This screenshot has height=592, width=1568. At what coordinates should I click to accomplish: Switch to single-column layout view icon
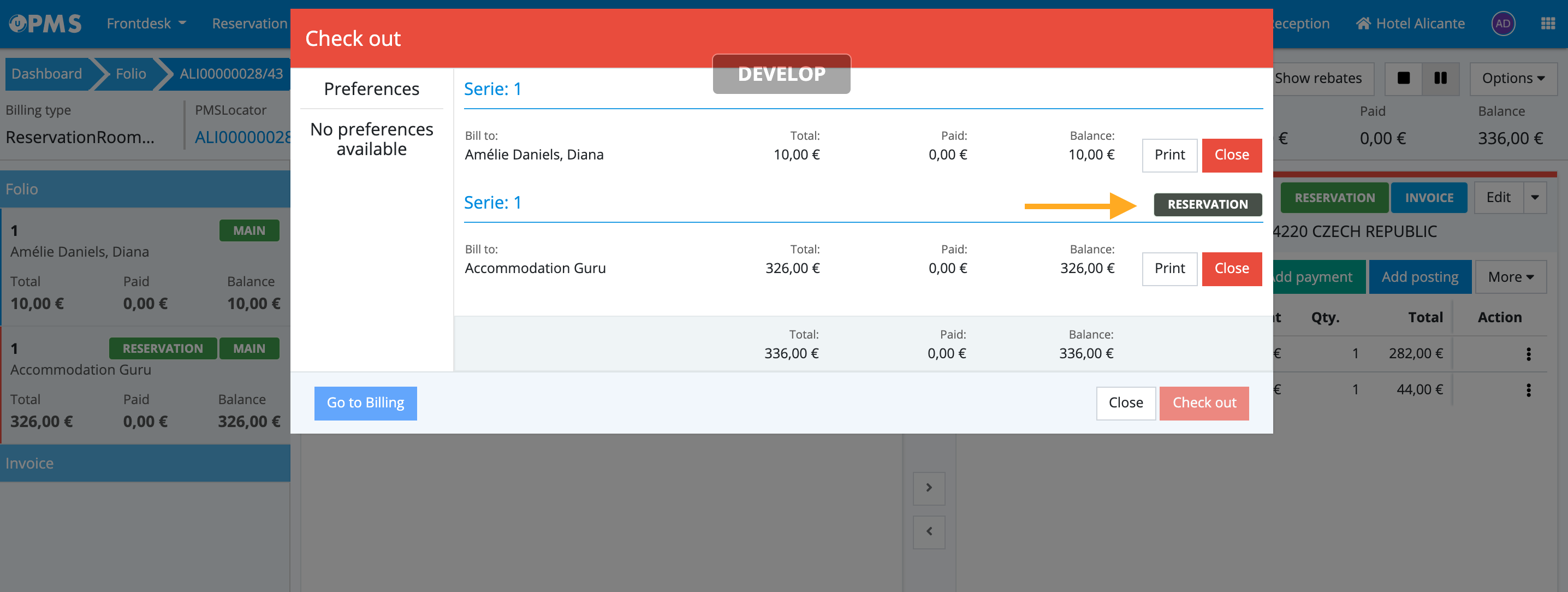1403,79
